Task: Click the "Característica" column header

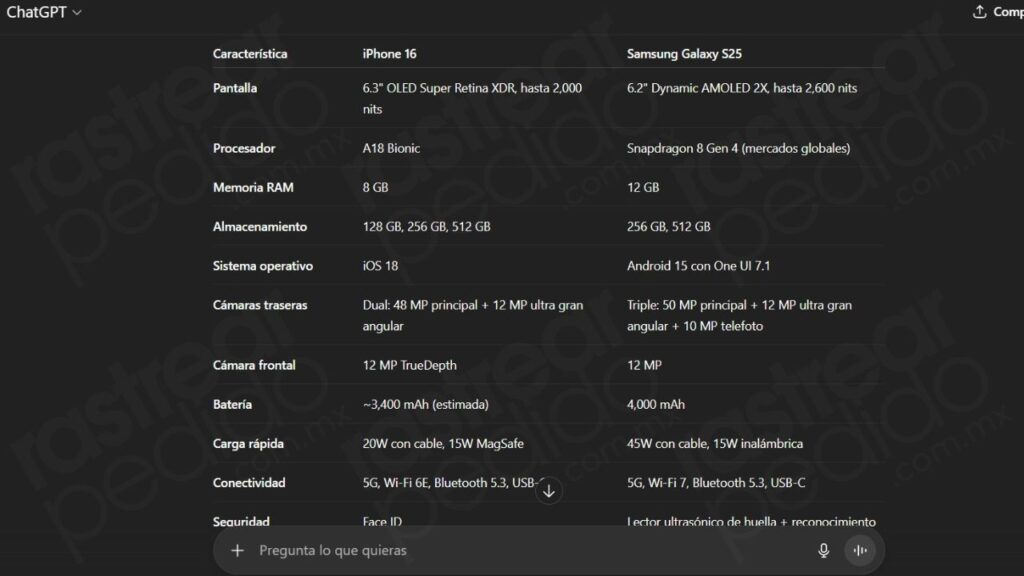Action: 250,54
